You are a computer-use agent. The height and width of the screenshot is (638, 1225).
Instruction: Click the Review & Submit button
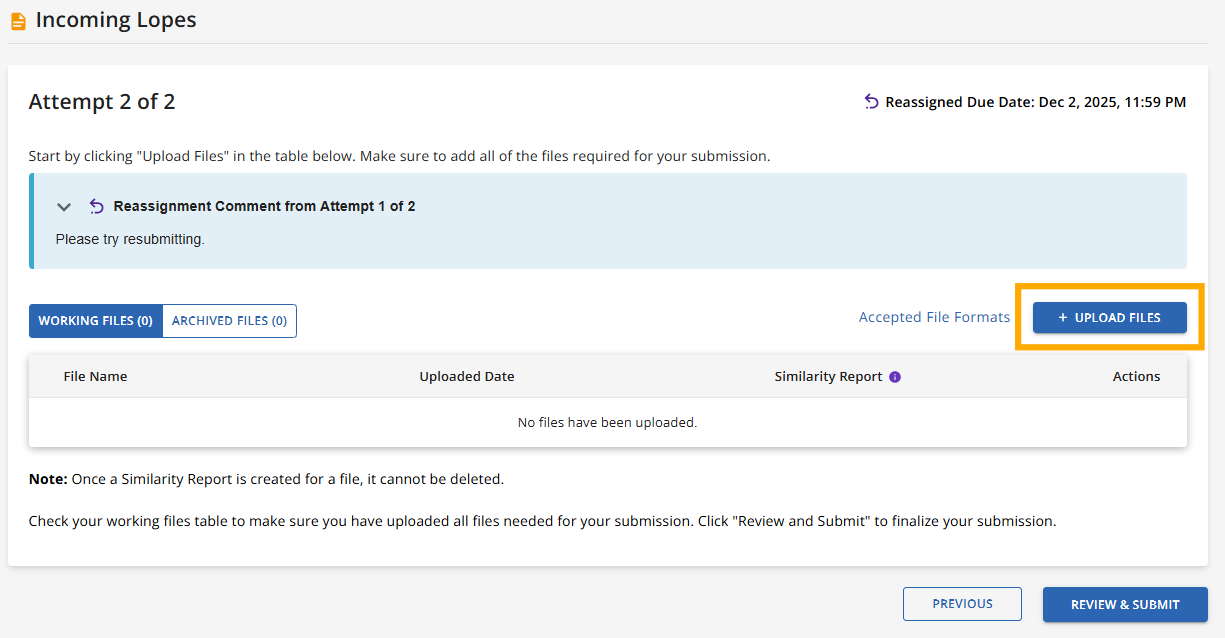[x=1125, y=604]
